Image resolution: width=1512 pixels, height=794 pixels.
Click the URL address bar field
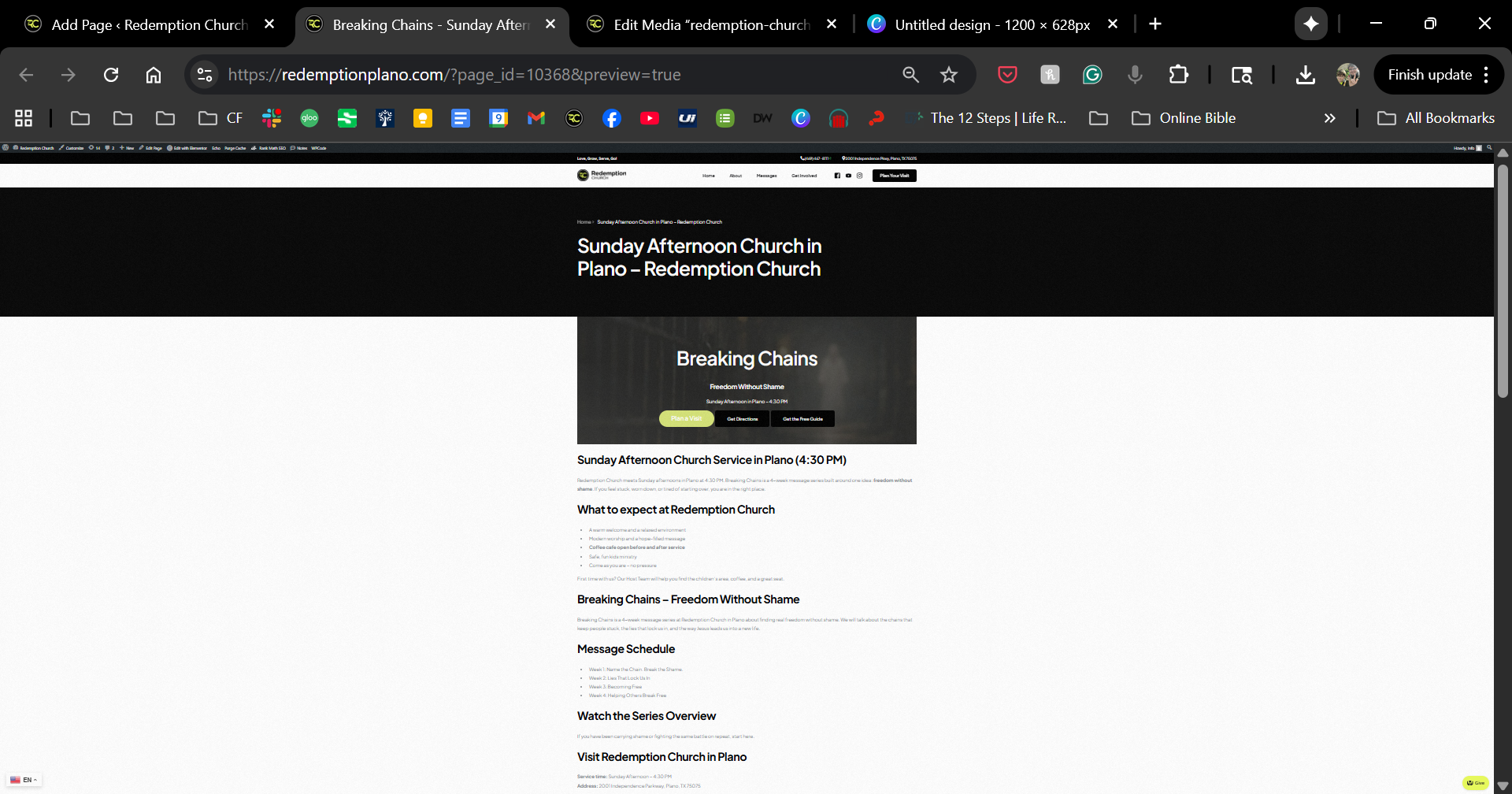[x=551, y=75]
